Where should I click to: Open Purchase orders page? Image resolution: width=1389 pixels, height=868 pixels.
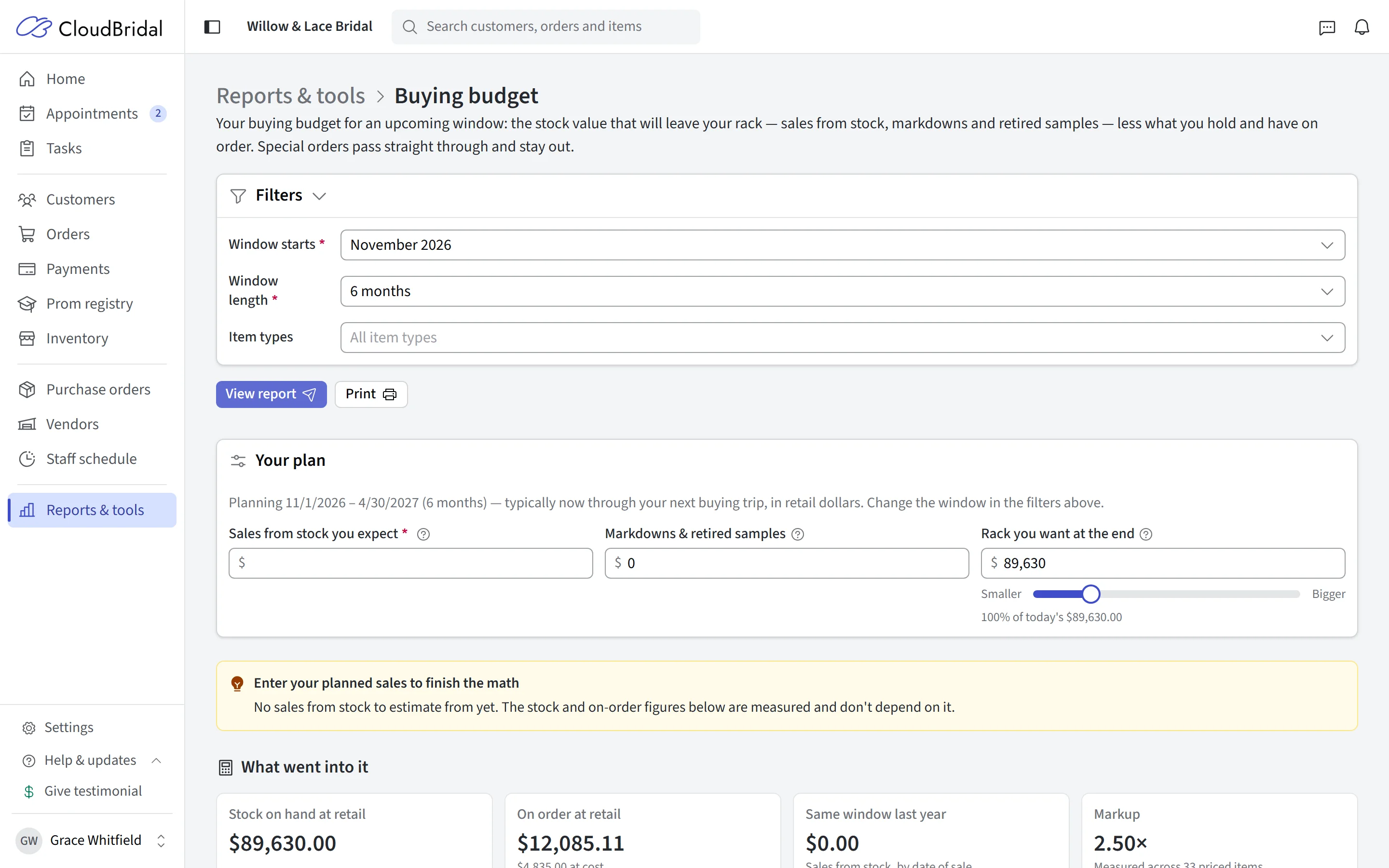tap(92, 389)
